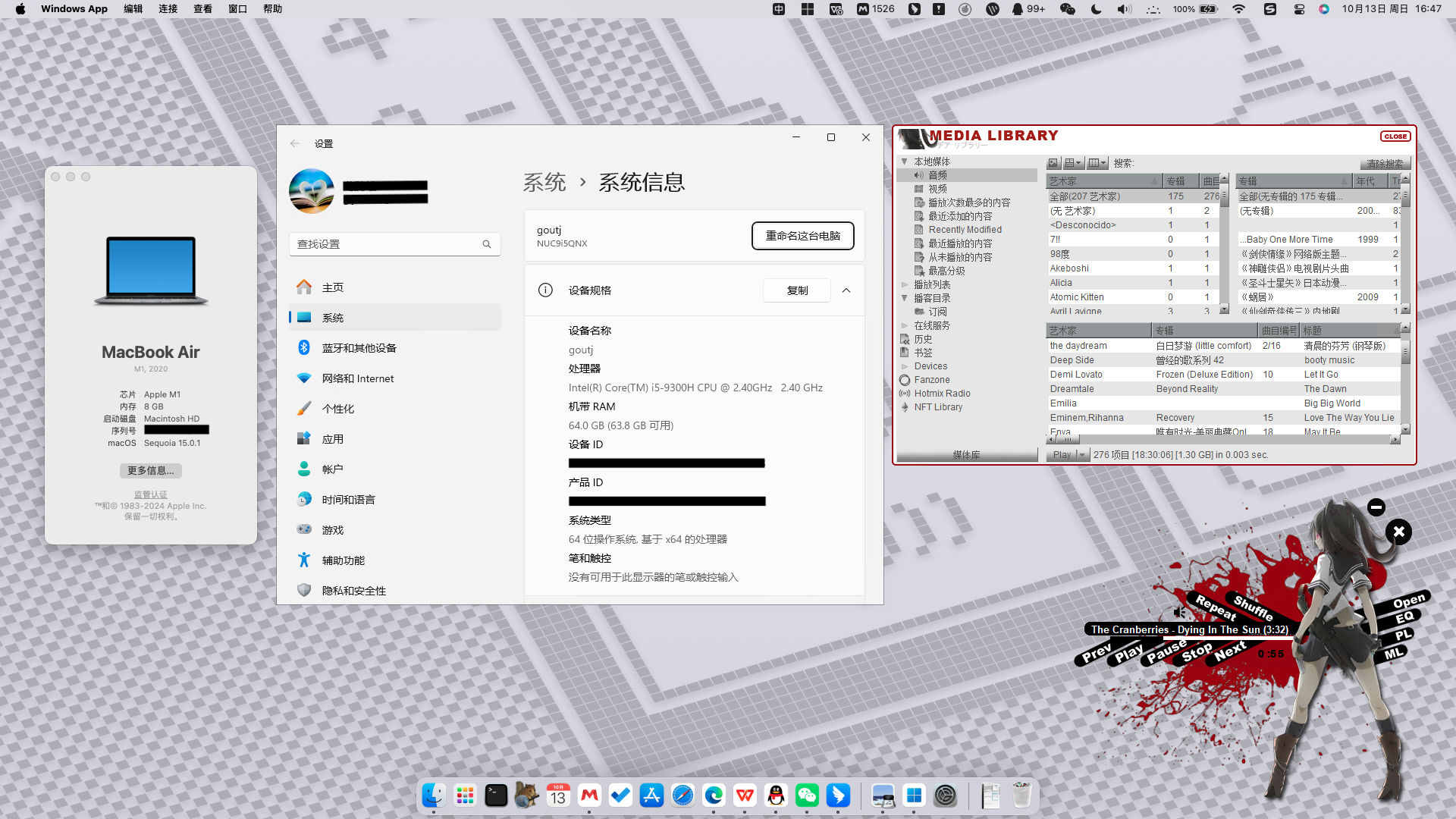Click the search magnifier in settings search box
This screenshot has width=1456, height=819.
click(487, 244)
